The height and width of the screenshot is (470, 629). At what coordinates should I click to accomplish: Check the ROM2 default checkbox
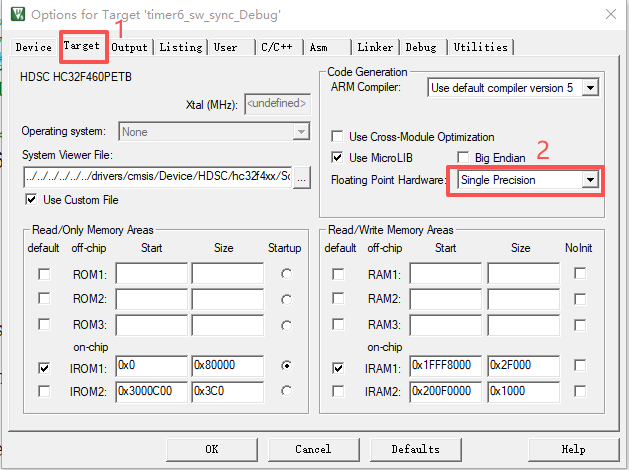click(x=44, y=299)
